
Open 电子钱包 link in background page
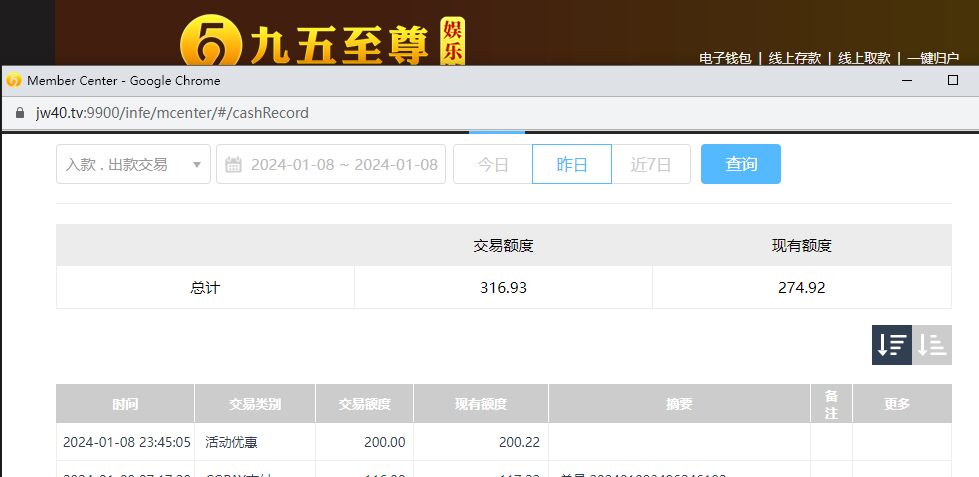pyautogui.click(x=725, y=58)
